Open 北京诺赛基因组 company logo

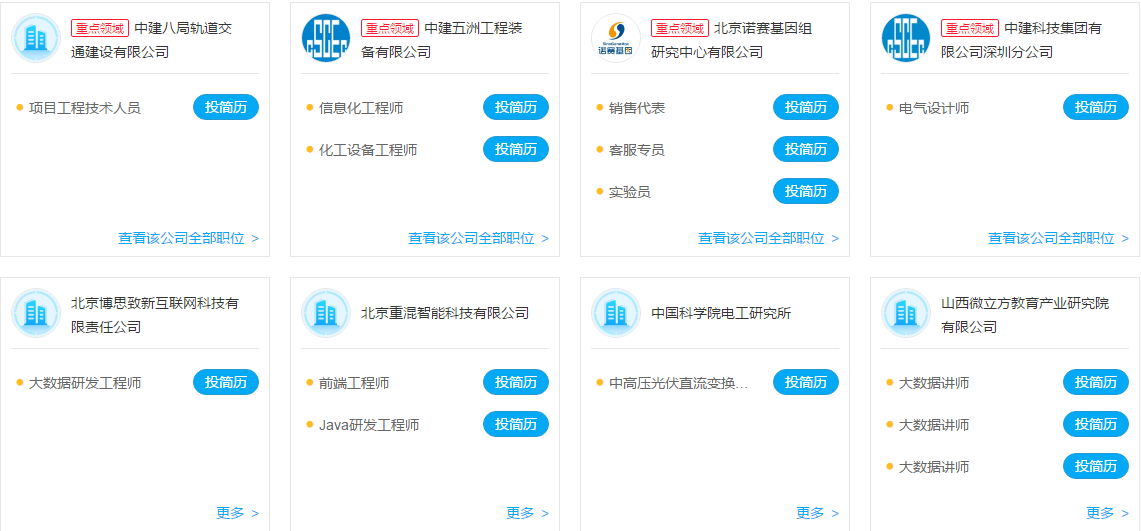(616, 38)
